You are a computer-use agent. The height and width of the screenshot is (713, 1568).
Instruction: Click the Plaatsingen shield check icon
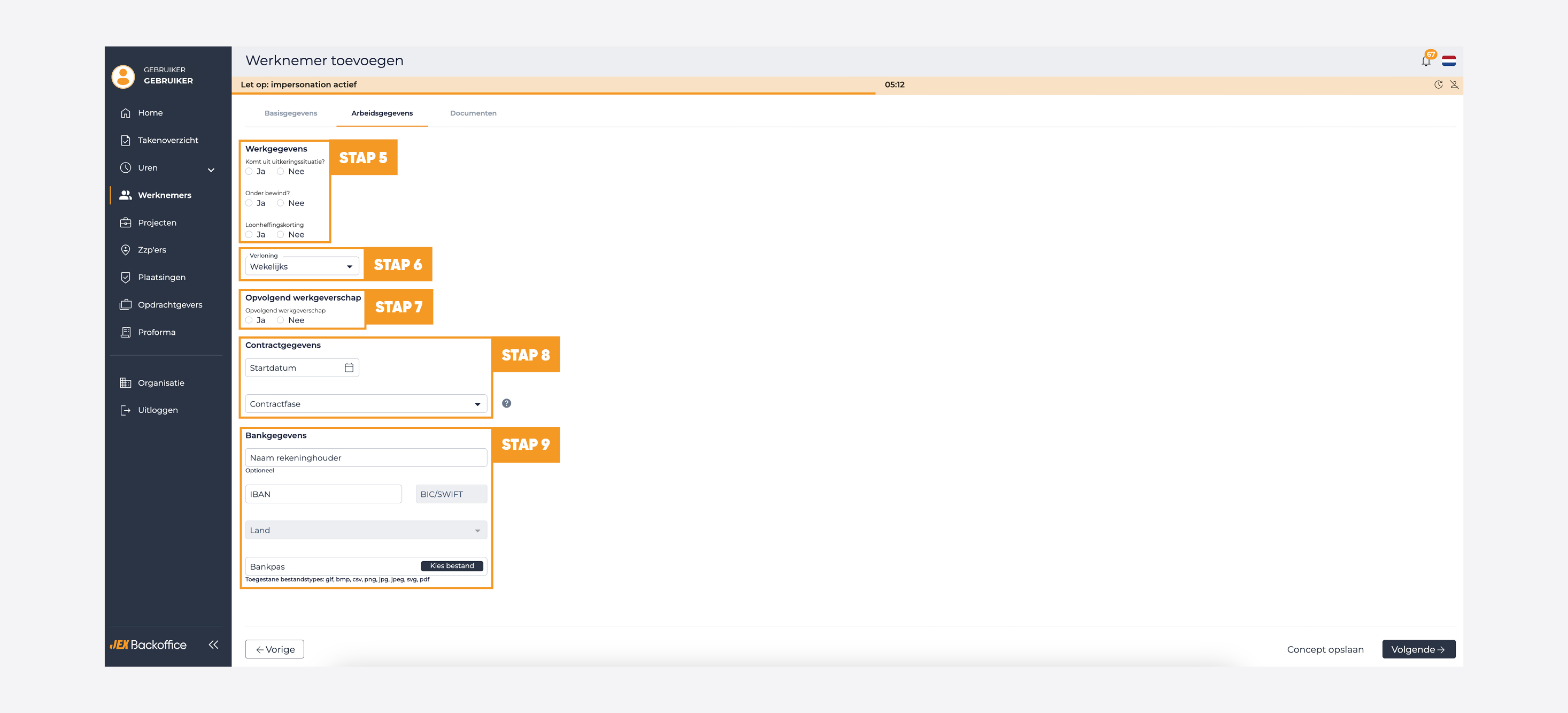(126, 277)
